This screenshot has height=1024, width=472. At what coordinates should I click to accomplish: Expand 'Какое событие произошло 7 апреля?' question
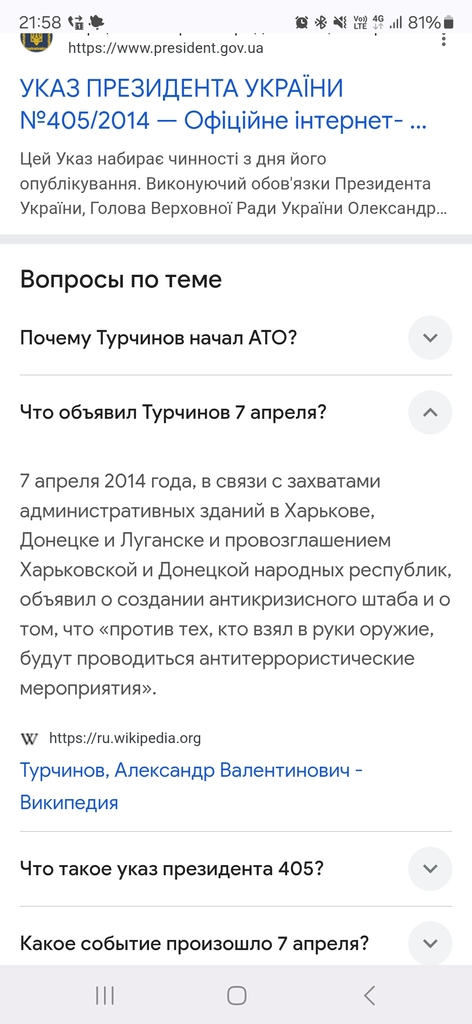click(236, 943)
